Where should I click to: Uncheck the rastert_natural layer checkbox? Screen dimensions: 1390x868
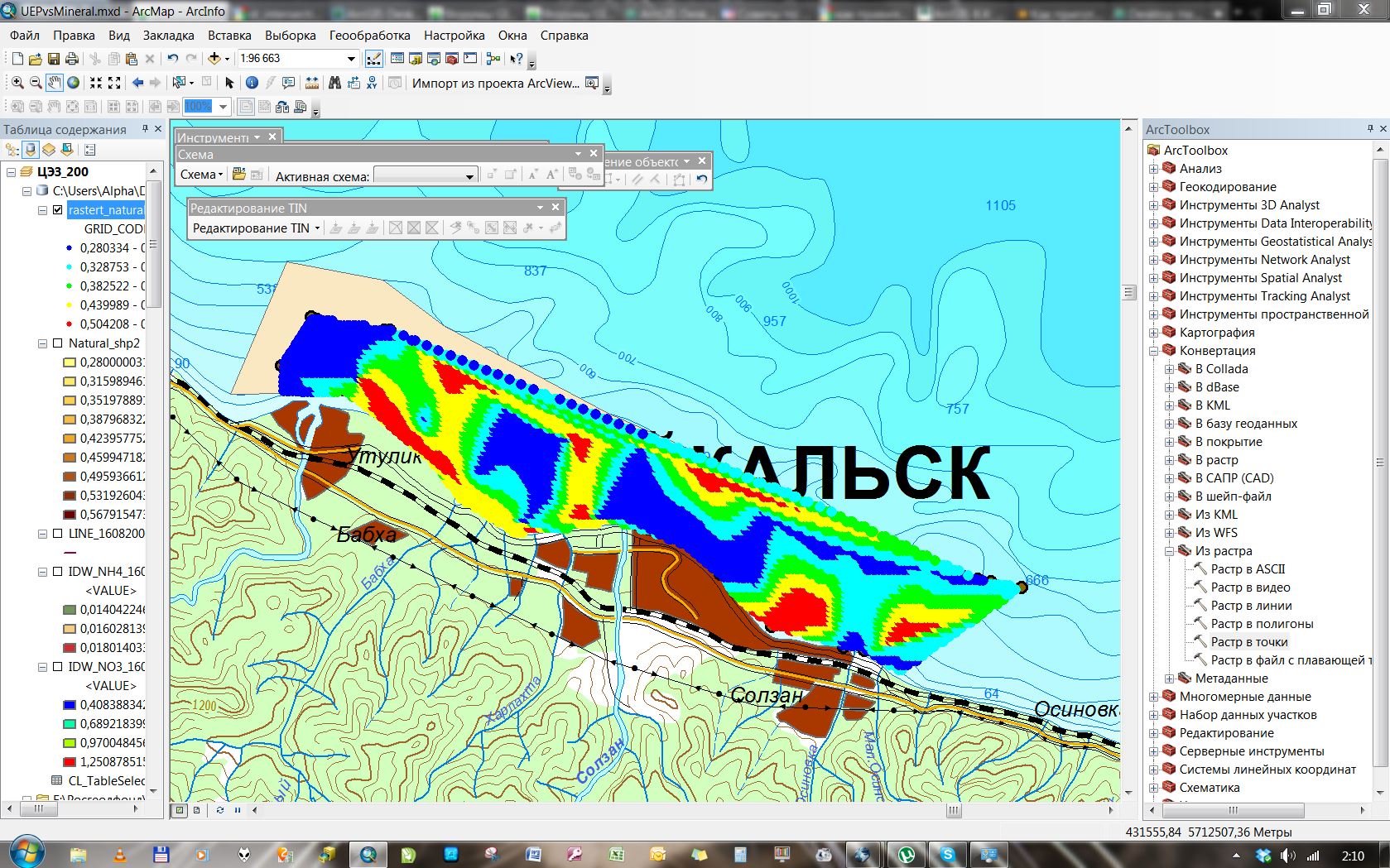click(x=57, y=210)
